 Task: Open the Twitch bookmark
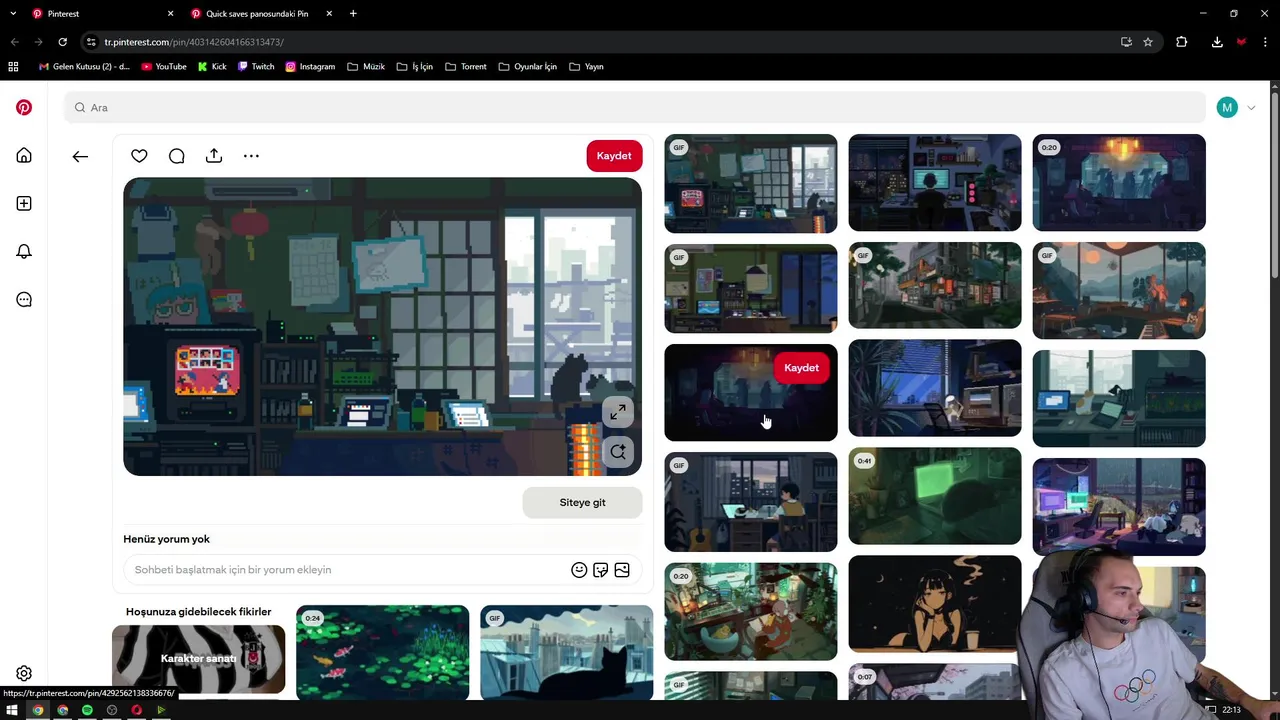pyautogui.click(x=256, y=67)
